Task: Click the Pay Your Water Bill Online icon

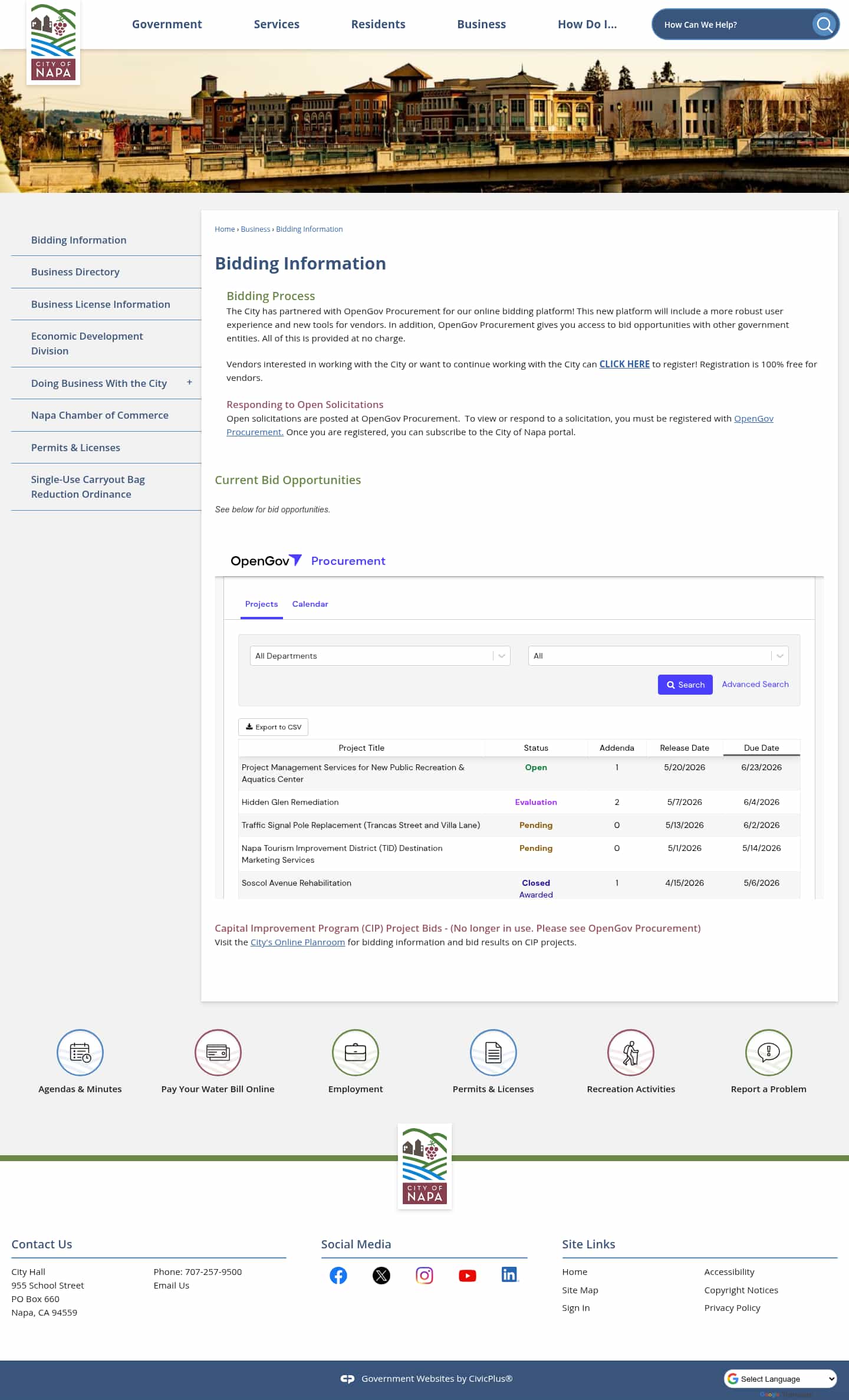Action: [218, 1052]
